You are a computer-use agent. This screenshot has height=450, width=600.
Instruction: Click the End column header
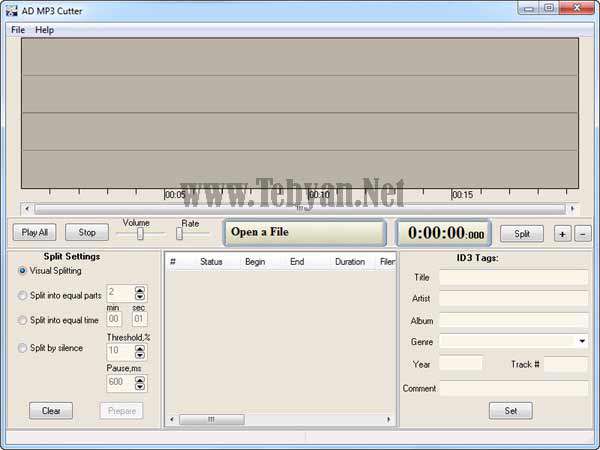pos(297,262)
